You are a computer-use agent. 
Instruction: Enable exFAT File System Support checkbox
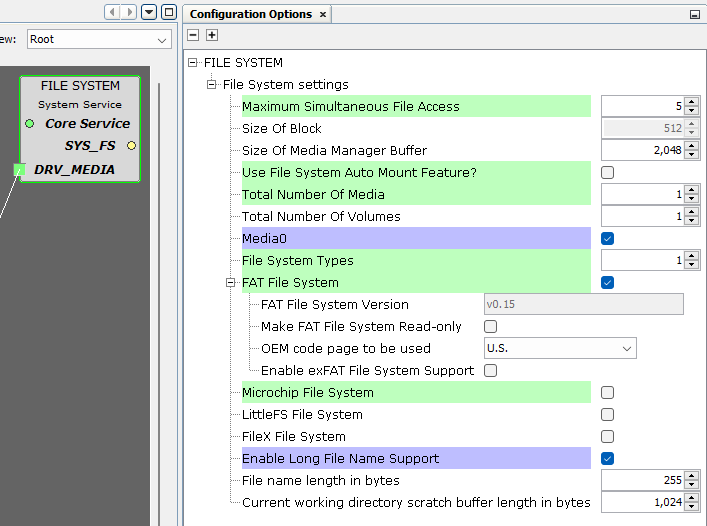[x=490, y=371]
